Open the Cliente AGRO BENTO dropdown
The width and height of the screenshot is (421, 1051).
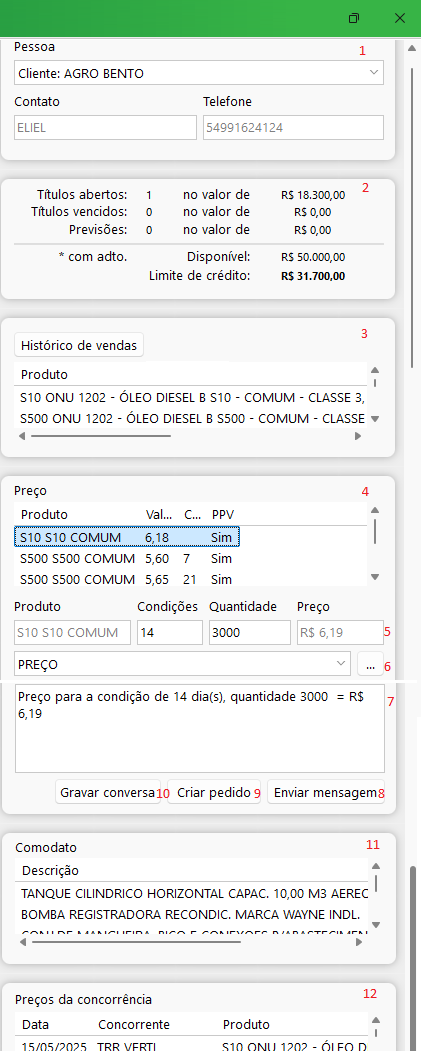pos(198,73)
